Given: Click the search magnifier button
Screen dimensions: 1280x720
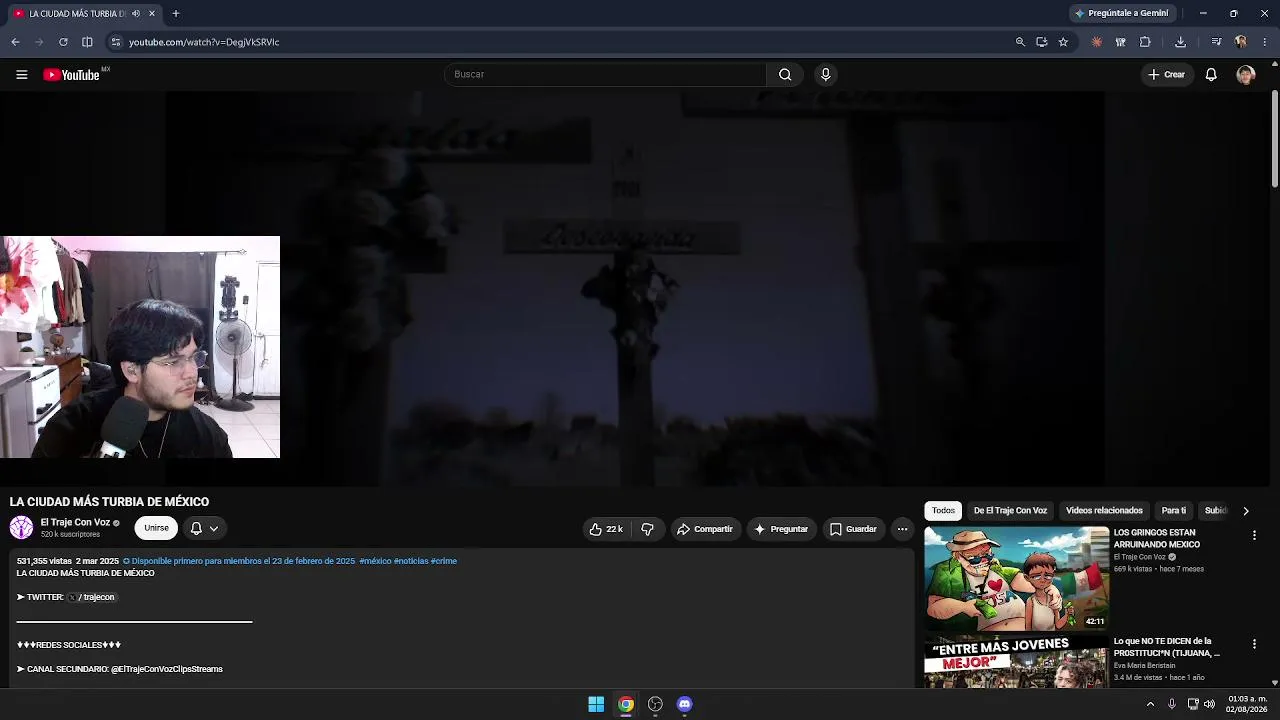Looking at the screenshot, I should point(785,74).
